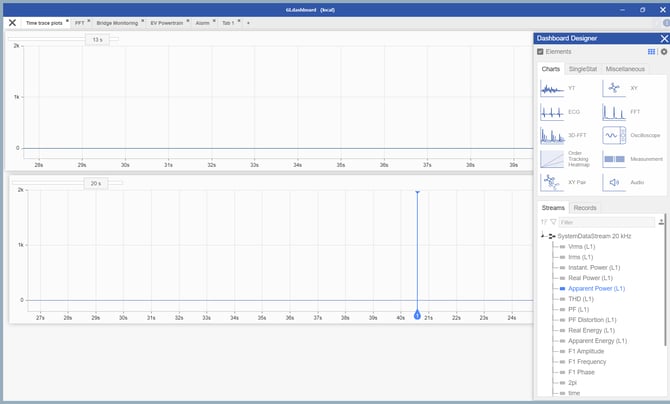Screen dimensions: 670x404
Task: Open the Bridge Monitoring tab
Action: click(118, 22)
